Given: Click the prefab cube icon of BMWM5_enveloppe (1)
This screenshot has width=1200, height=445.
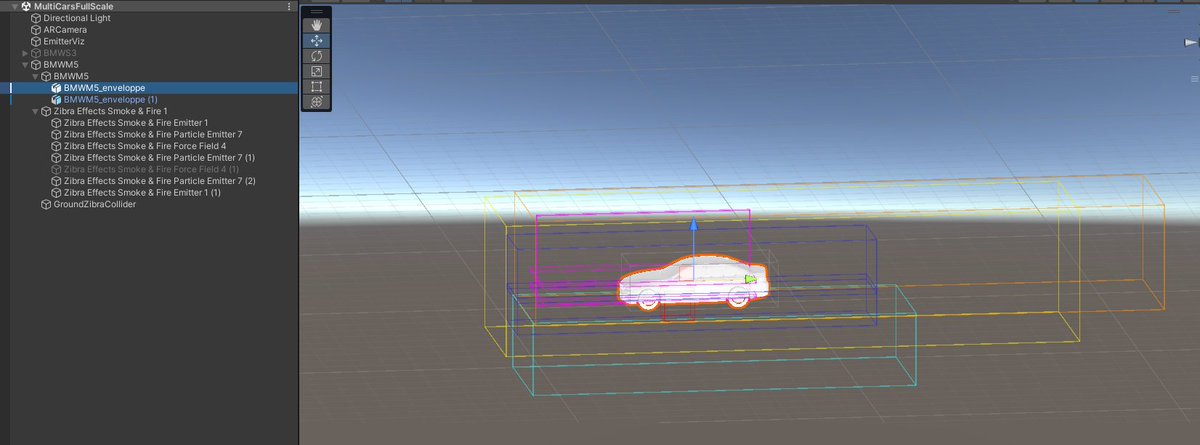Looking at the screenshot, I should coord(56,99).
